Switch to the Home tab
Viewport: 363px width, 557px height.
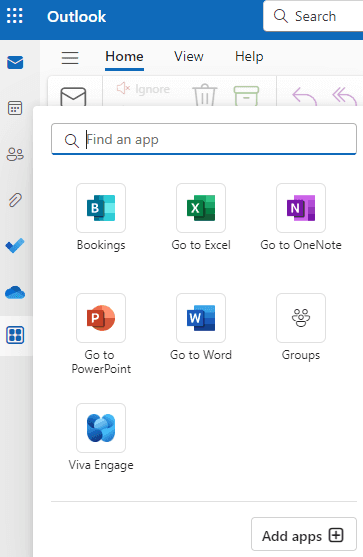coord(124,57)
